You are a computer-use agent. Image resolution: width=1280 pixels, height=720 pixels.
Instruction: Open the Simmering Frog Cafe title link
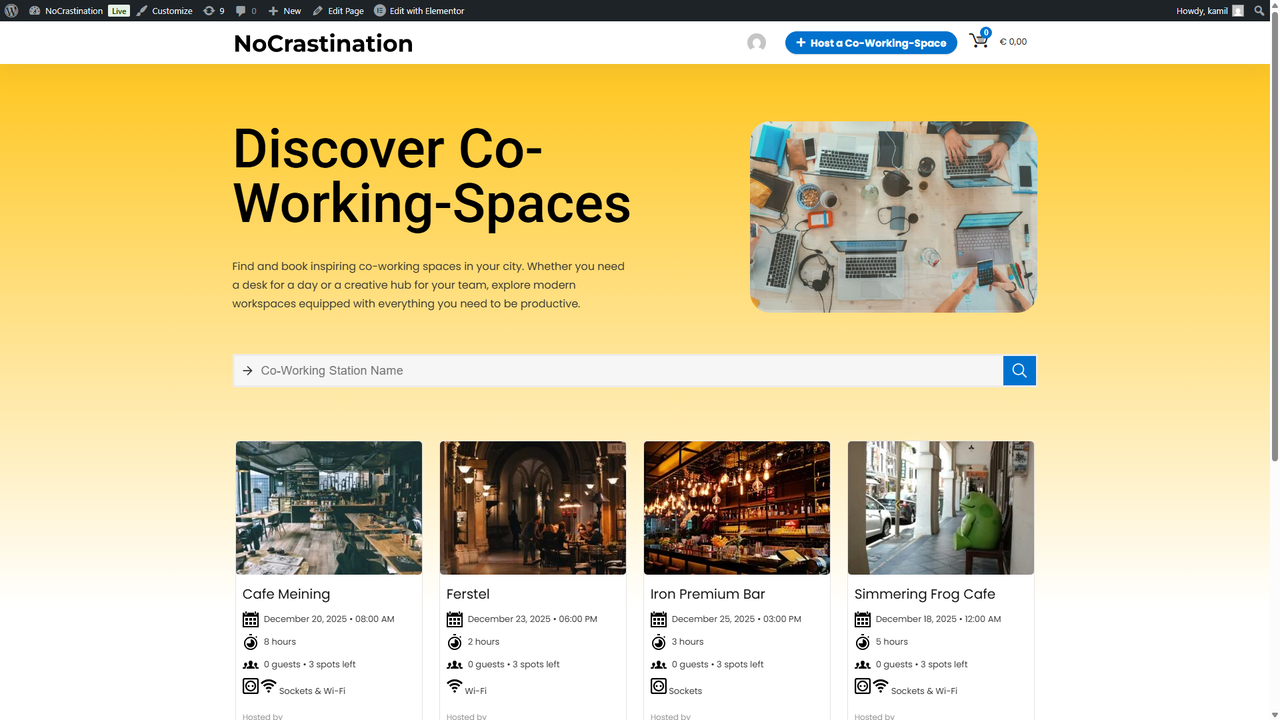coord(925,594)
